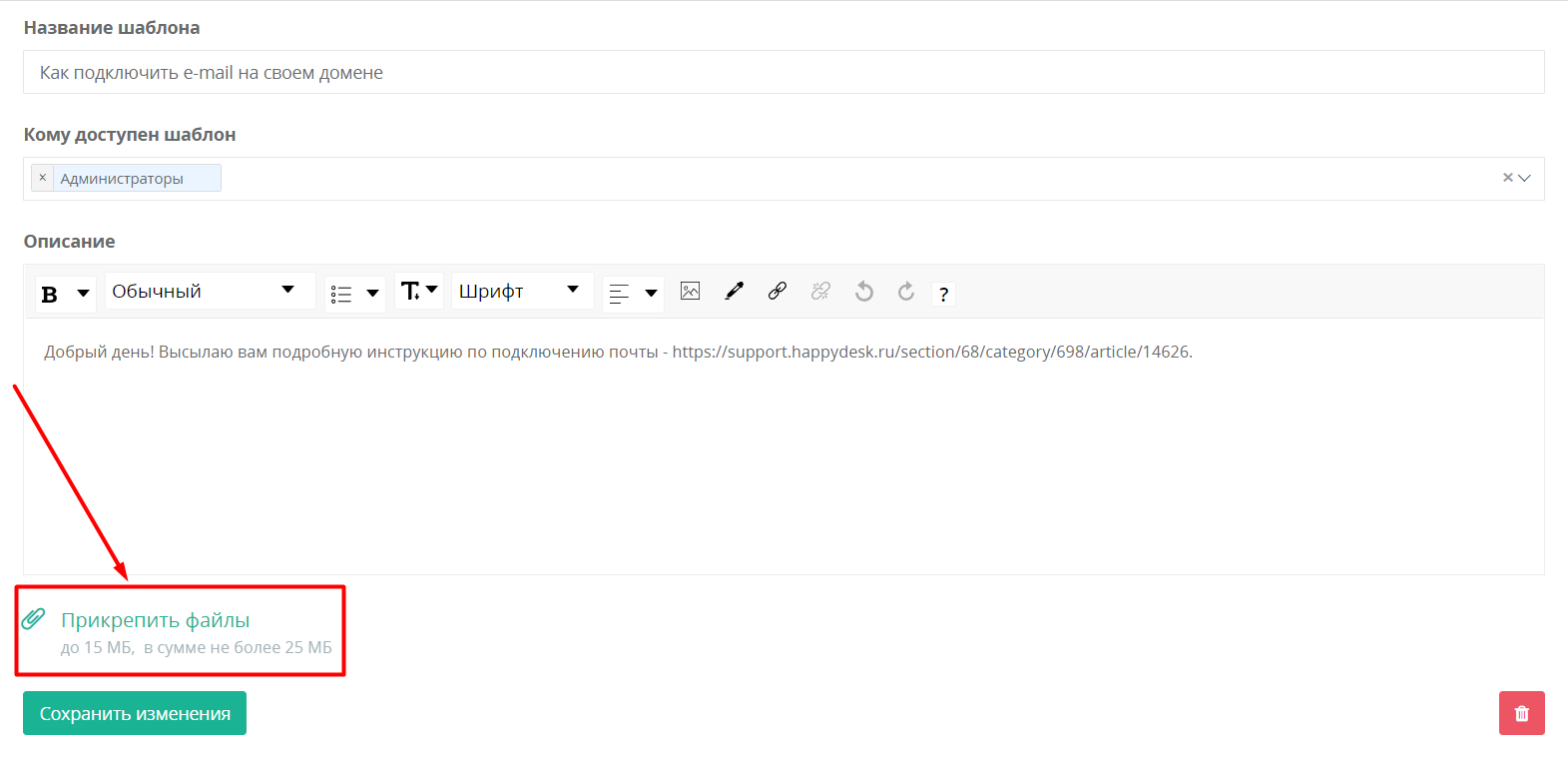Click the support.happydesk.ru URL text
The height and width of the screenshot is (771, 1568).
pyautogui.click(x=930, y=352)
